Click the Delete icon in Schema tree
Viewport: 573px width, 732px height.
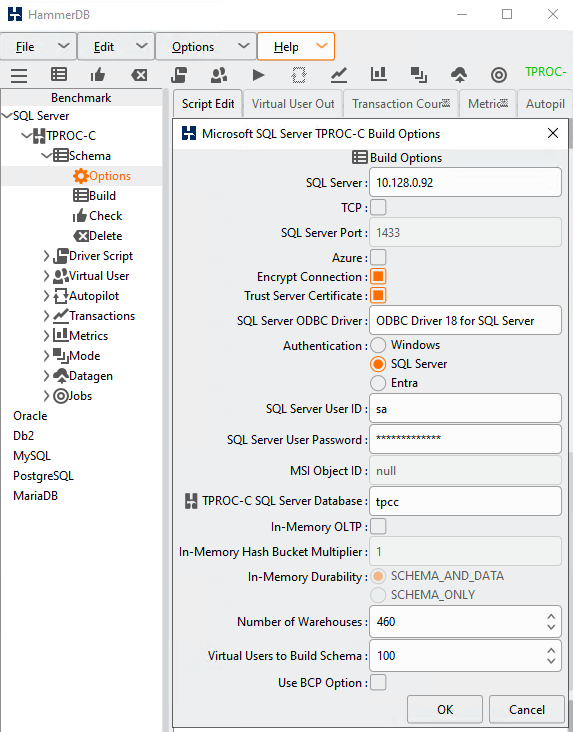coord(81,236)
